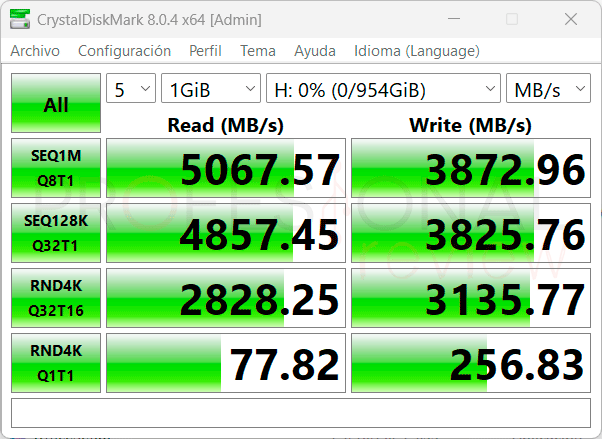Viewport: 602px width, 439px height.
Task: Click the RND4K Q1T1 write result 256.83
Action: (x=471, y=363)
